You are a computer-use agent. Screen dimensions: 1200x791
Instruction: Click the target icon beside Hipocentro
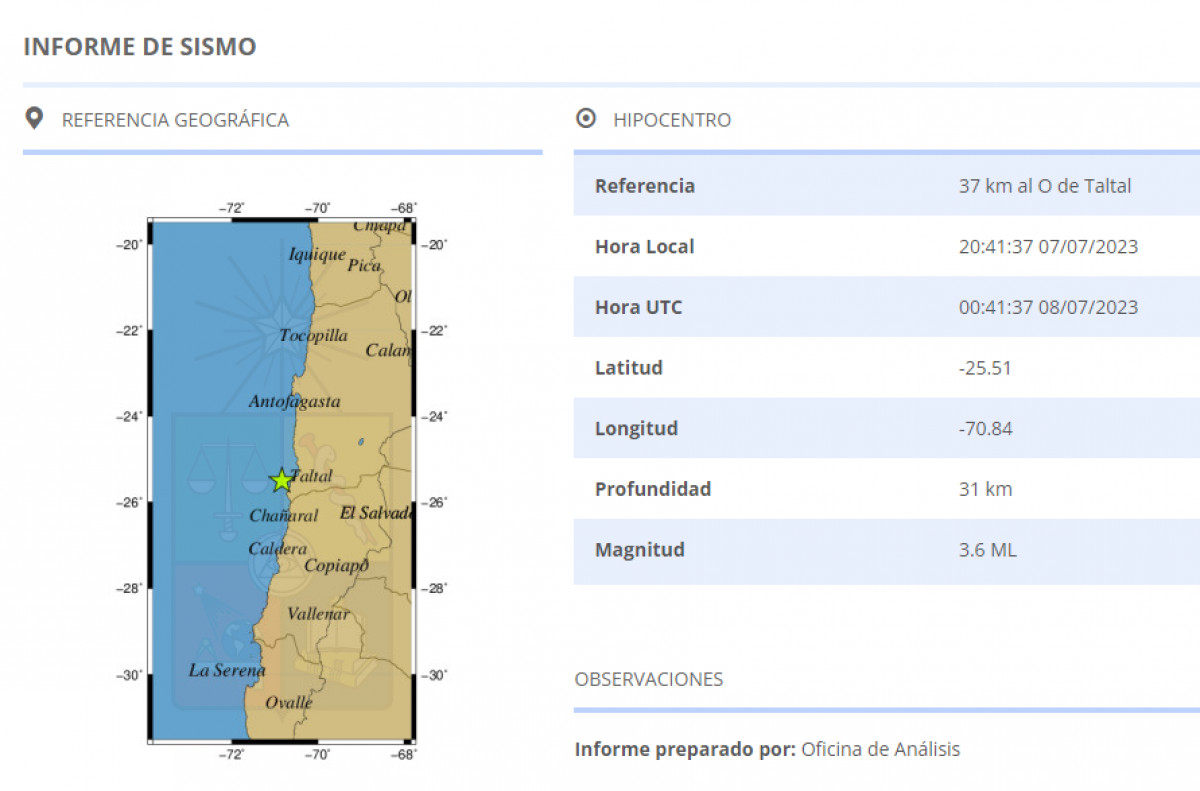click(586, 119)
